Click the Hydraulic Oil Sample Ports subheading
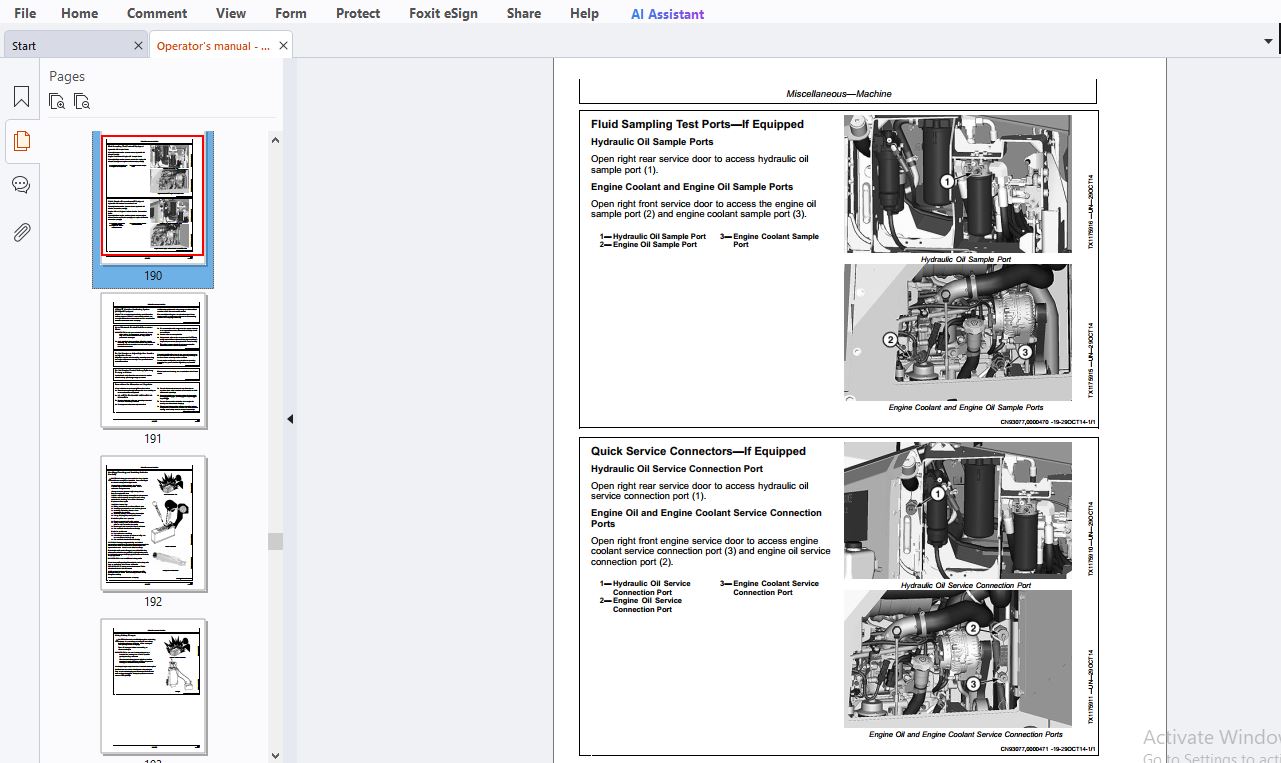This screenshot has width=1281, height=763. (x=652, y=142)
